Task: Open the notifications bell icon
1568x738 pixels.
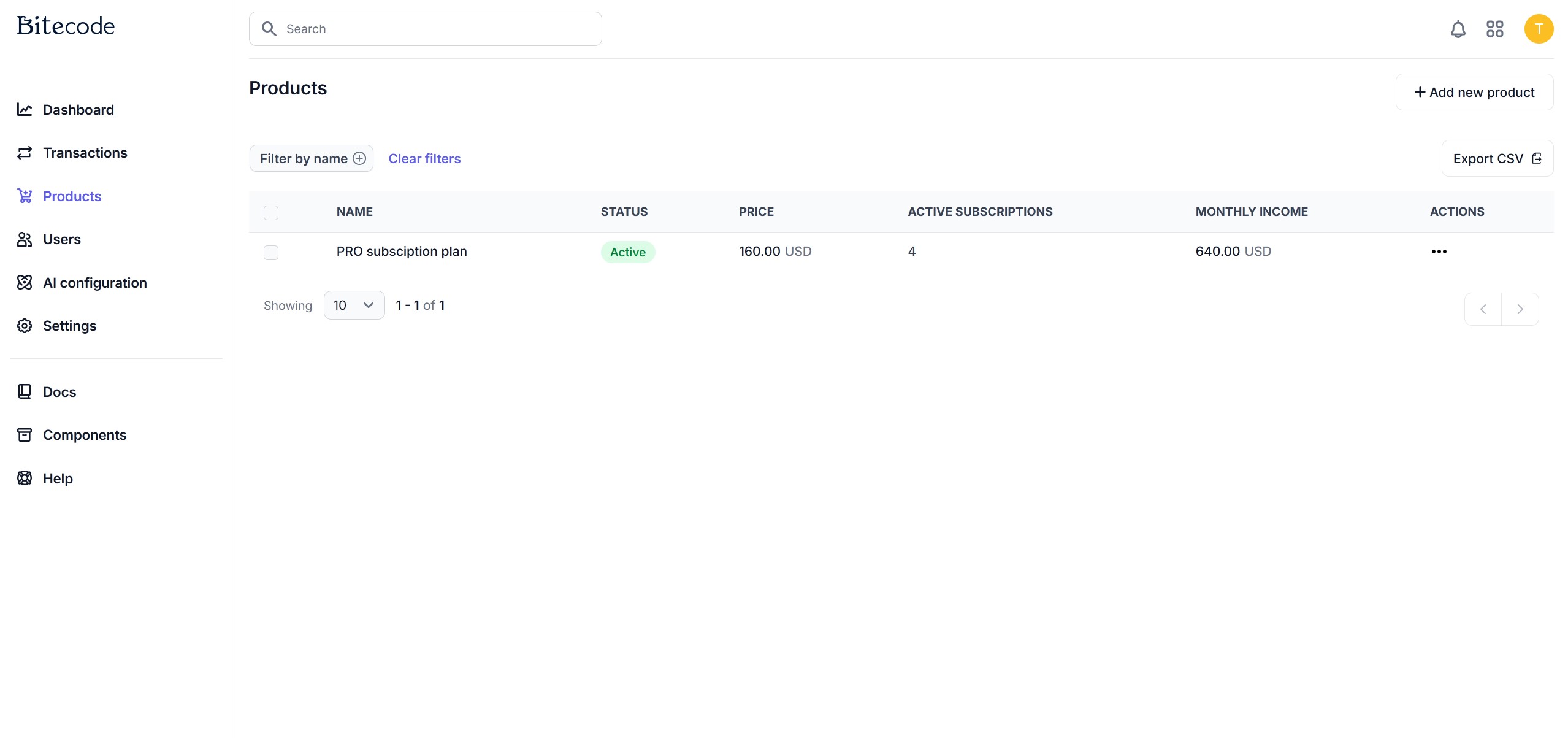Action: [x=1458, y=29]
